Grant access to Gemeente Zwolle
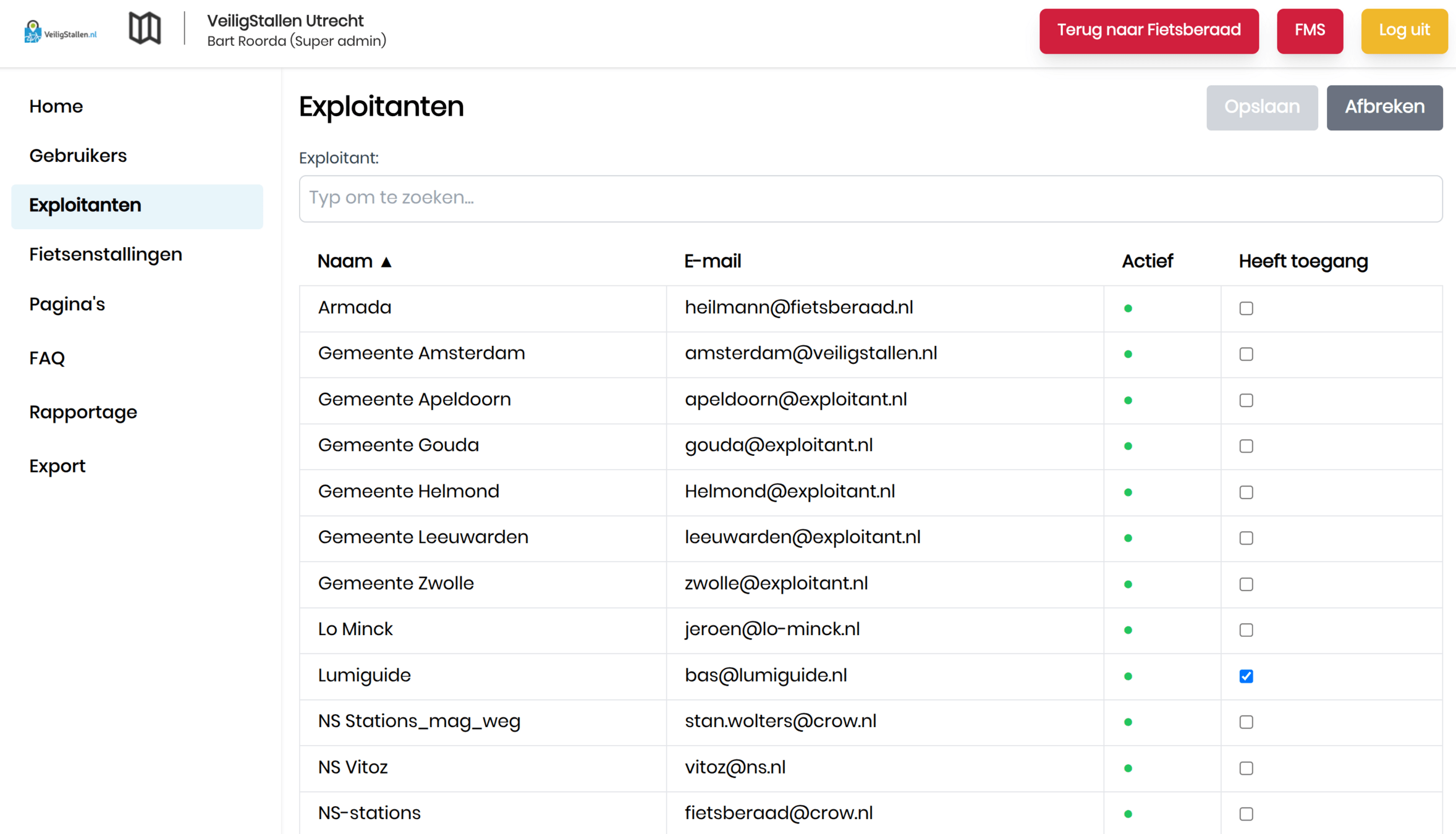The image size is (1456, 834). point(1246,584)
